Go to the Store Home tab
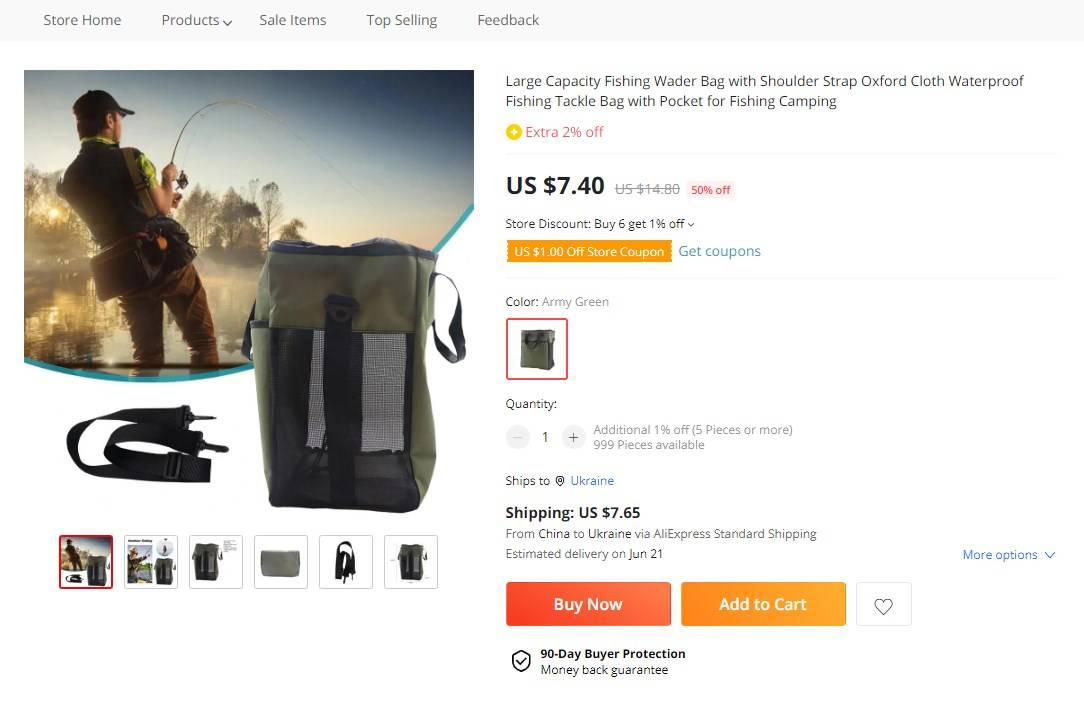This screenshot has width=1084, height=703. click(x=82, y=20)
